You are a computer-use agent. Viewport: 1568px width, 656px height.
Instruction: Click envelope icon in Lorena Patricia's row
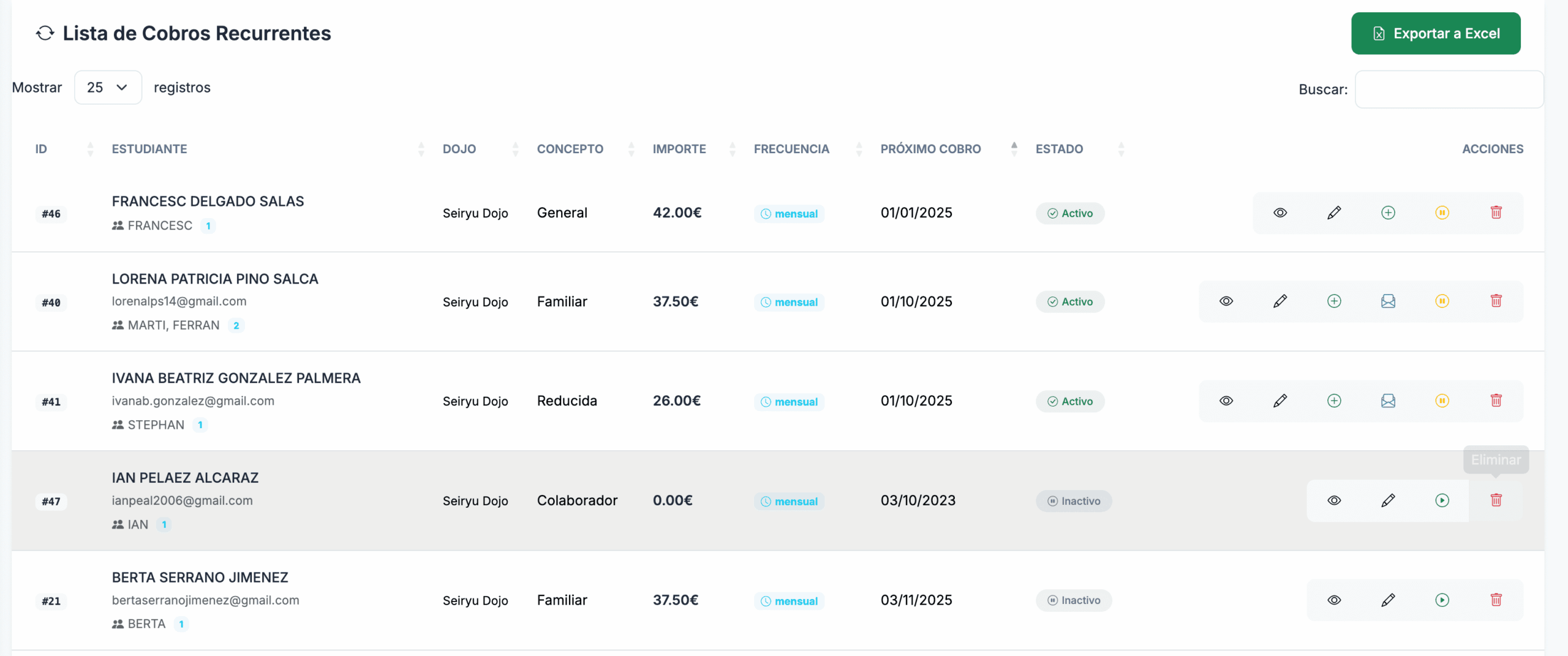click(x=1388, y=301)
